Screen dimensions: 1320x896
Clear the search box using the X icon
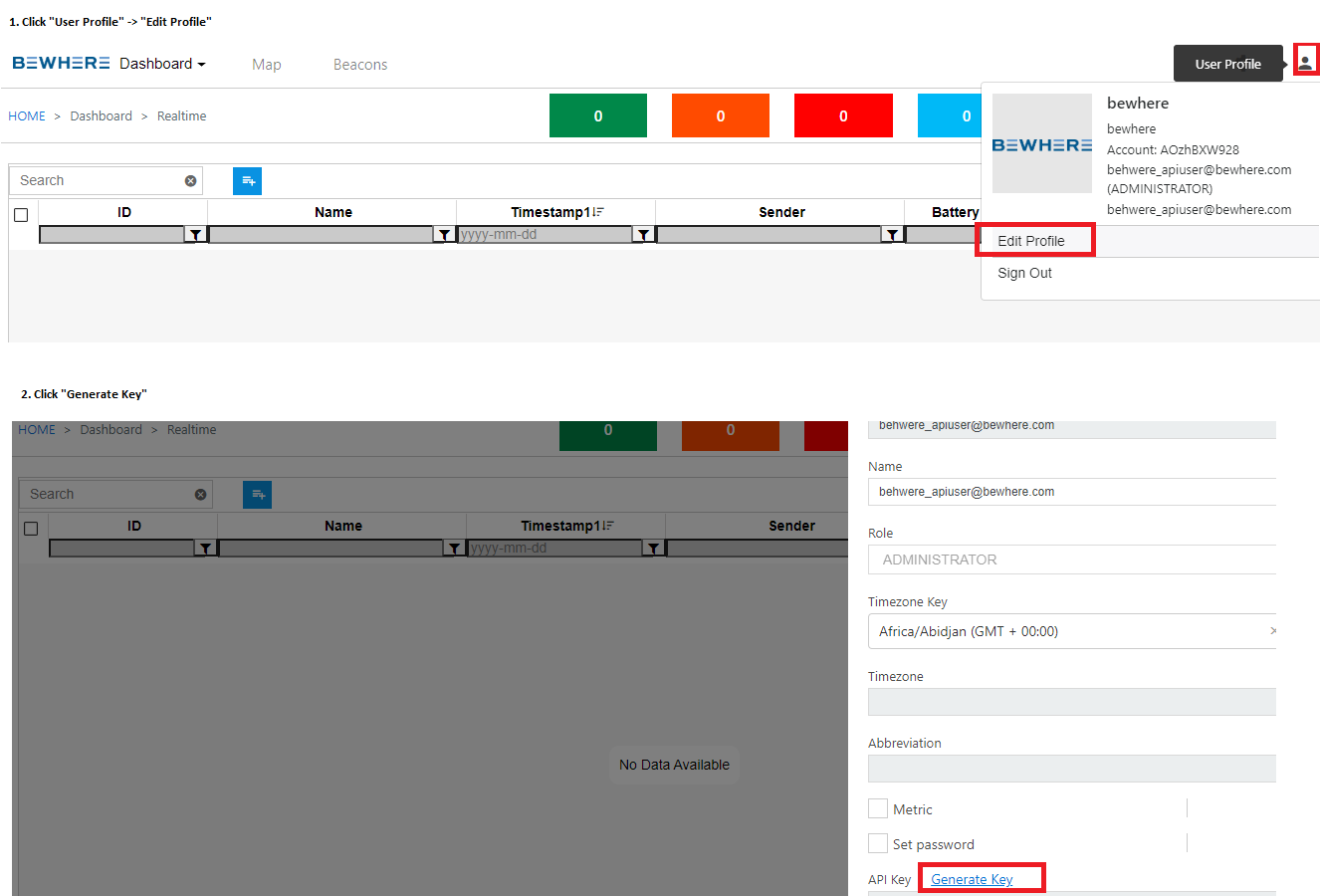click(x=190, y=180)
